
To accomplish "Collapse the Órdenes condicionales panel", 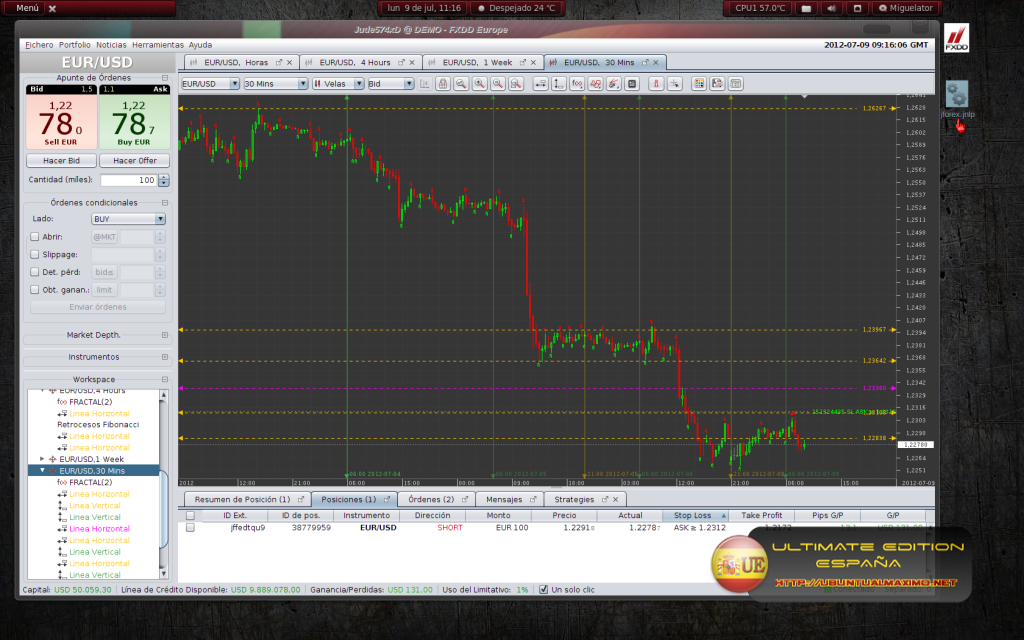I will click(x=165, y=203).
